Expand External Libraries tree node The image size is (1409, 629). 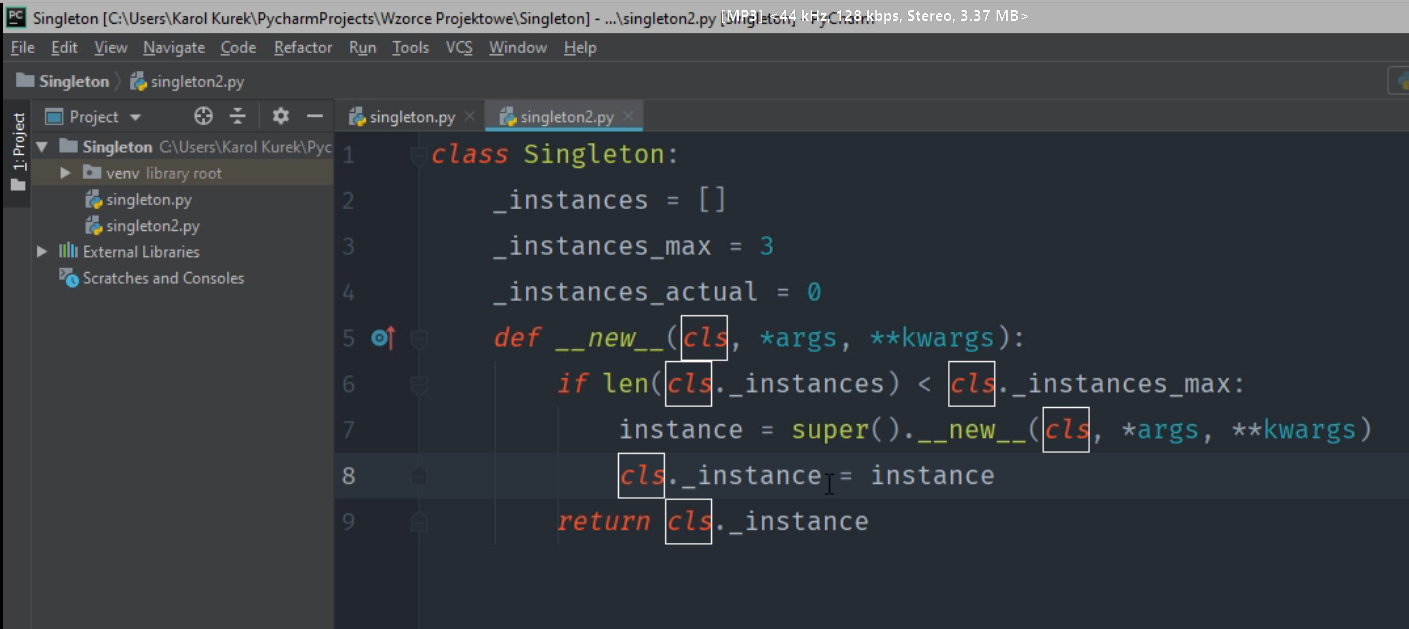pos(42,252)
